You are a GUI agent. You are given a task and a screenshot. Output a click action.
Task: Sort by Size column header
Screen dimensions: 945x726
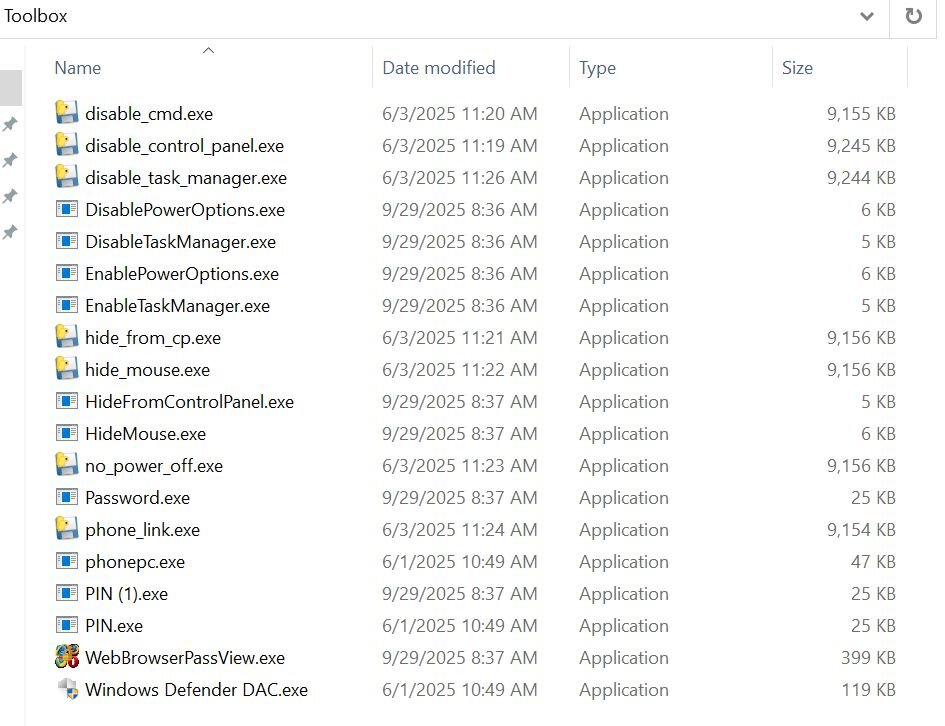pos(797,68)
